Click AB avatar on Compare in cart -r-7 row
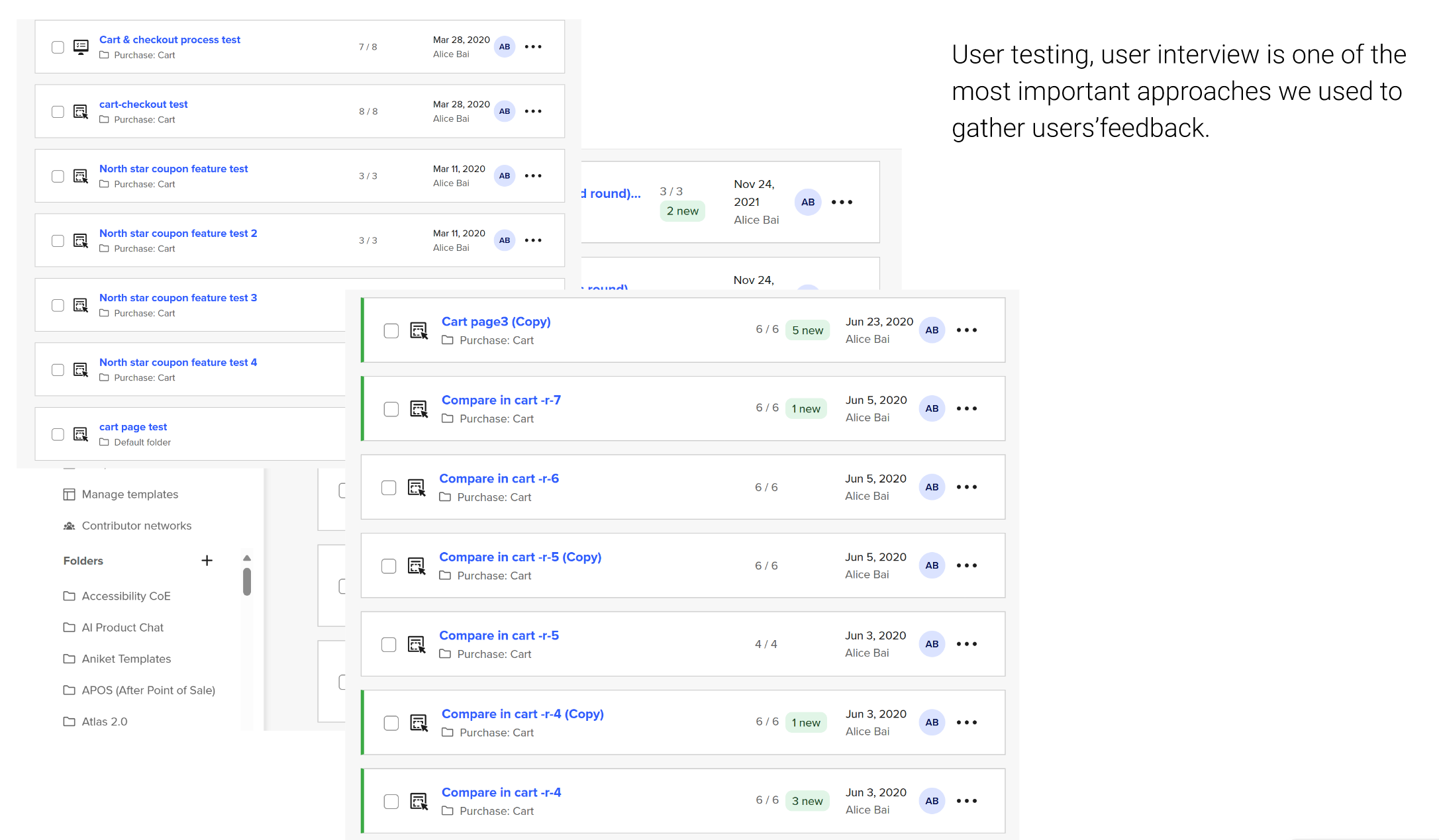 (x=931, y=408)
